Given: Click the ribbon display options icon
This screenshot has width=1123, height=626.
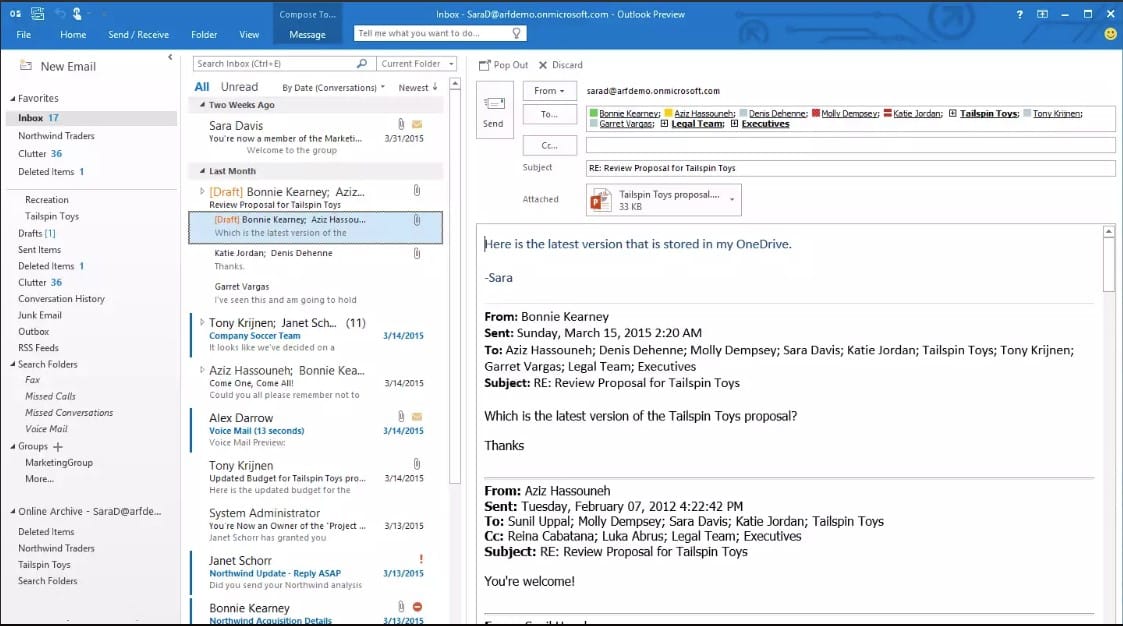Looking at the screenshot, I should pos(1042,14).
